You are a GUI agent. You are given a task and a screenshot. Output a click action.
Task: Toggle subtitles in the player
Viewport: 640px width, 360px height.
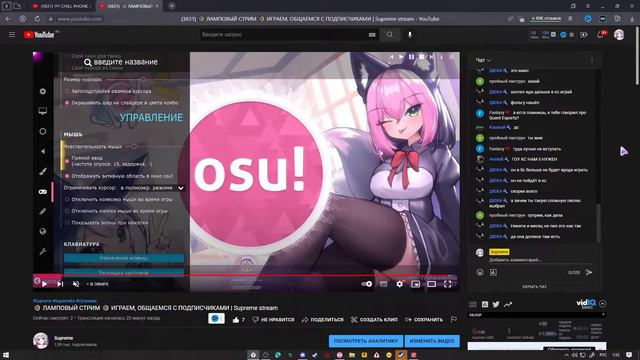click(x=384, y=284)
